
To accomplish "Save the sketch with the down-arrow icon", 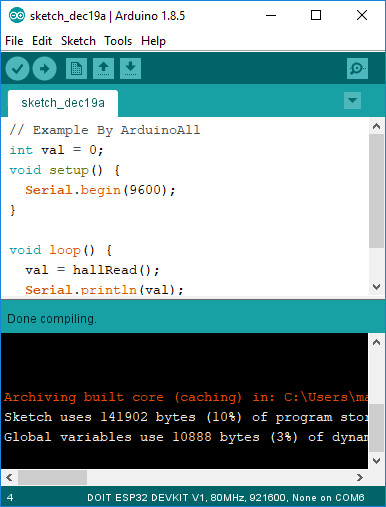I will [x=130, y=68].
